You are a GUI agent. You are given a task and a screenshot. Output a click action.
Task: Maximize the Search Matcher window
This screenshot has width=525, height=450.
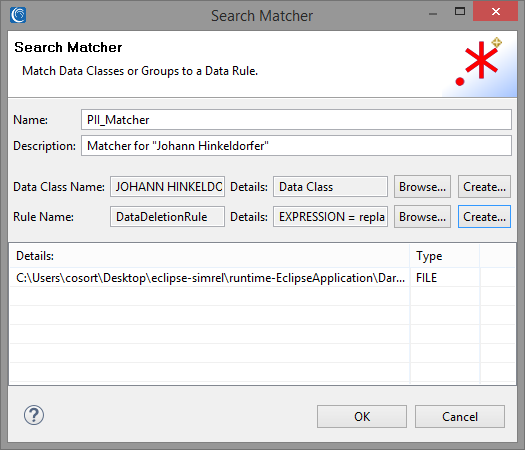click(460, 12)
